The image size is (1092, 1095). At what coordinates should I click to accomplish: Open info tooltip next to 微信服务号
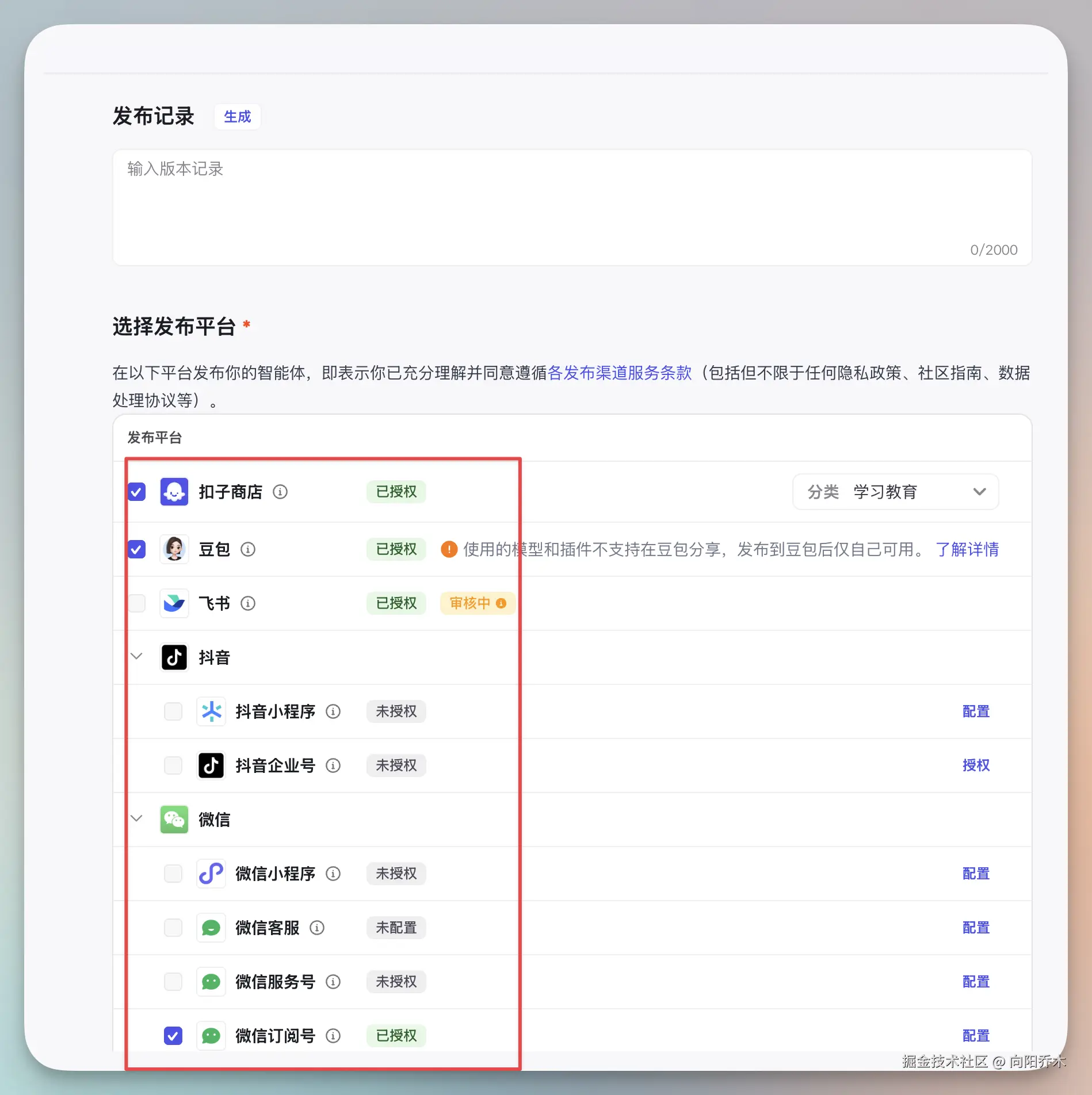(333, 982)
